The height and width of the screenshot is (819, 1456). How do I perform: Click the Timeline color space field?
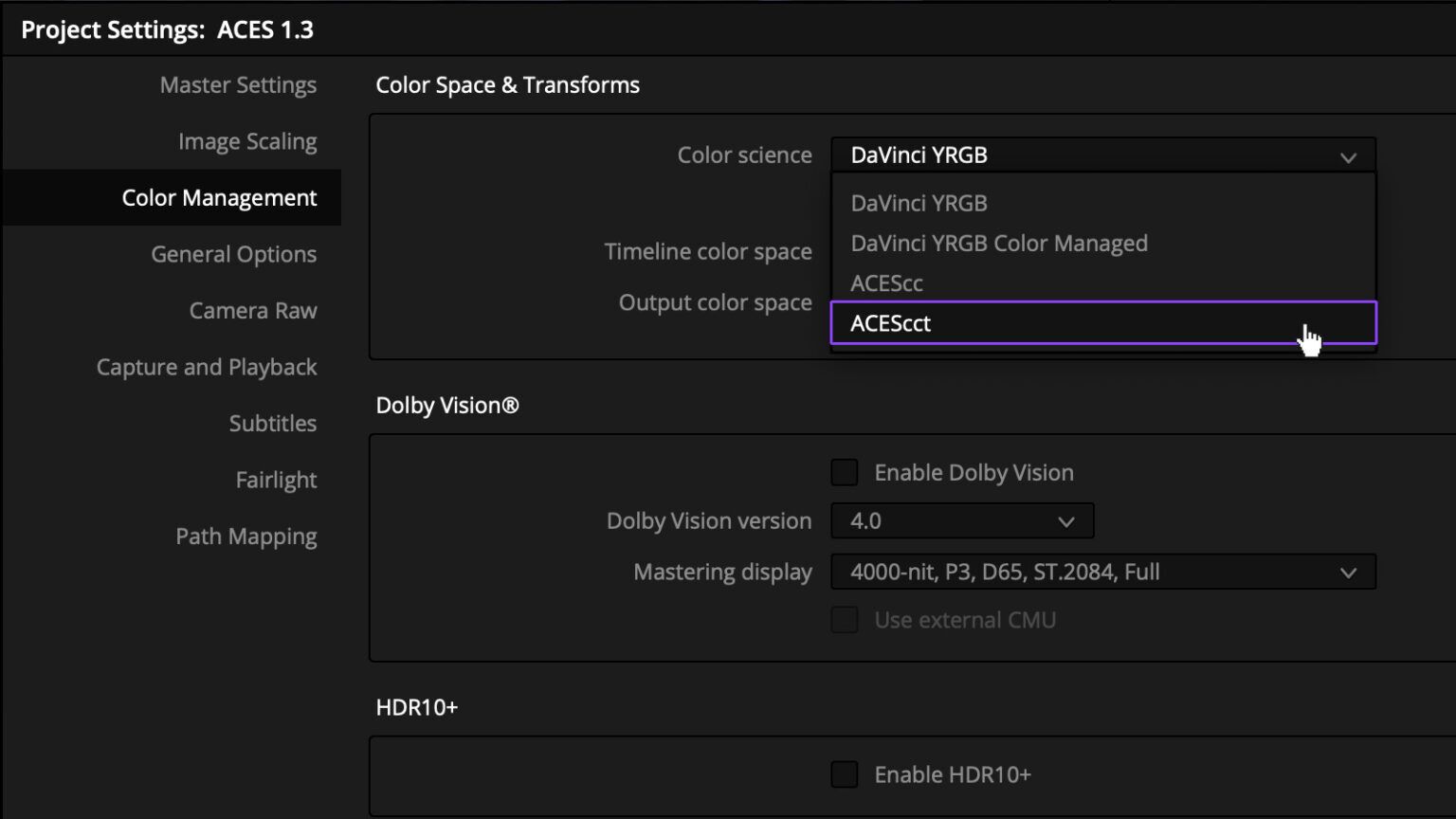click(708, 251)
